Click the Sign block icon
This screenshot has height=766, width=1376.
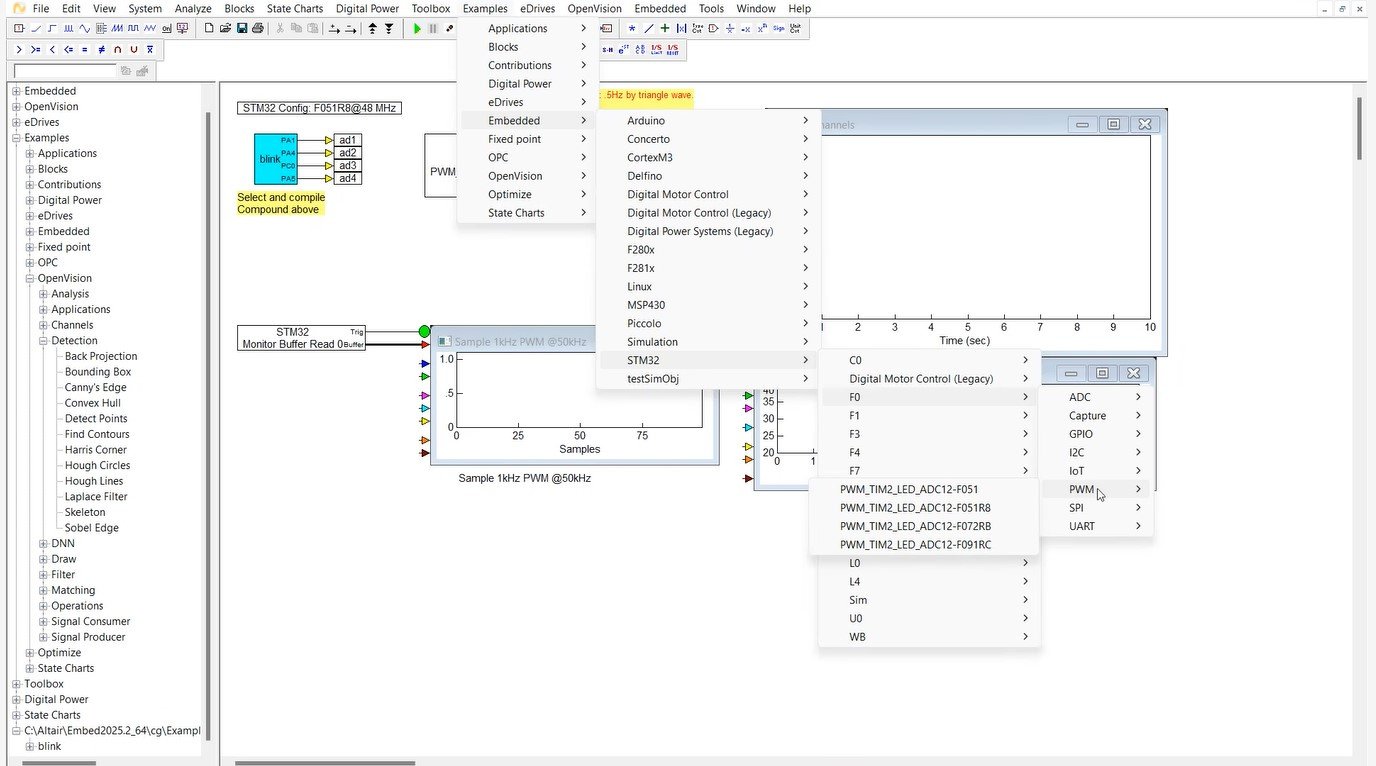coord(778,28)
